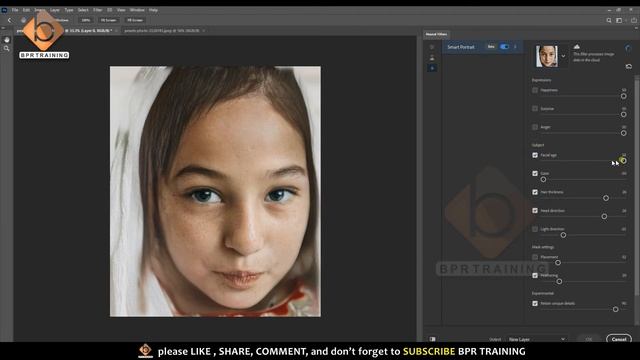This screenshot has width=640, height=360.
Task: Open the workspace switcher icon at top right
Action: pyautogui.click(x=619, y=20)
